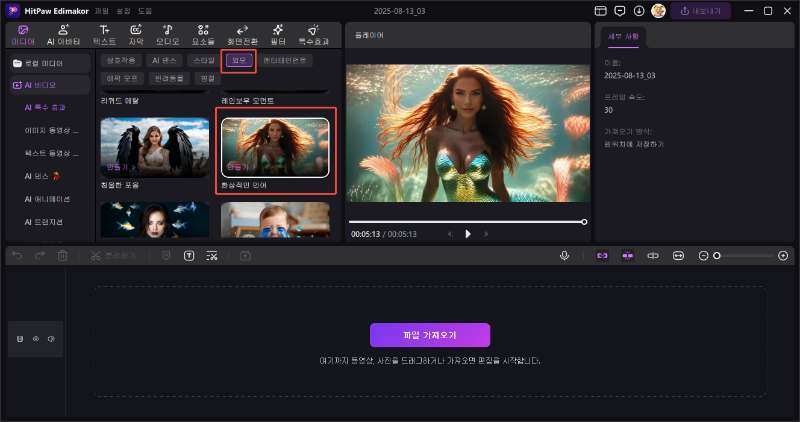The height and width of the screenshot is (422, 800).
Task: Select the 모두 (All) category filter tab
Action: click(238, 61)
